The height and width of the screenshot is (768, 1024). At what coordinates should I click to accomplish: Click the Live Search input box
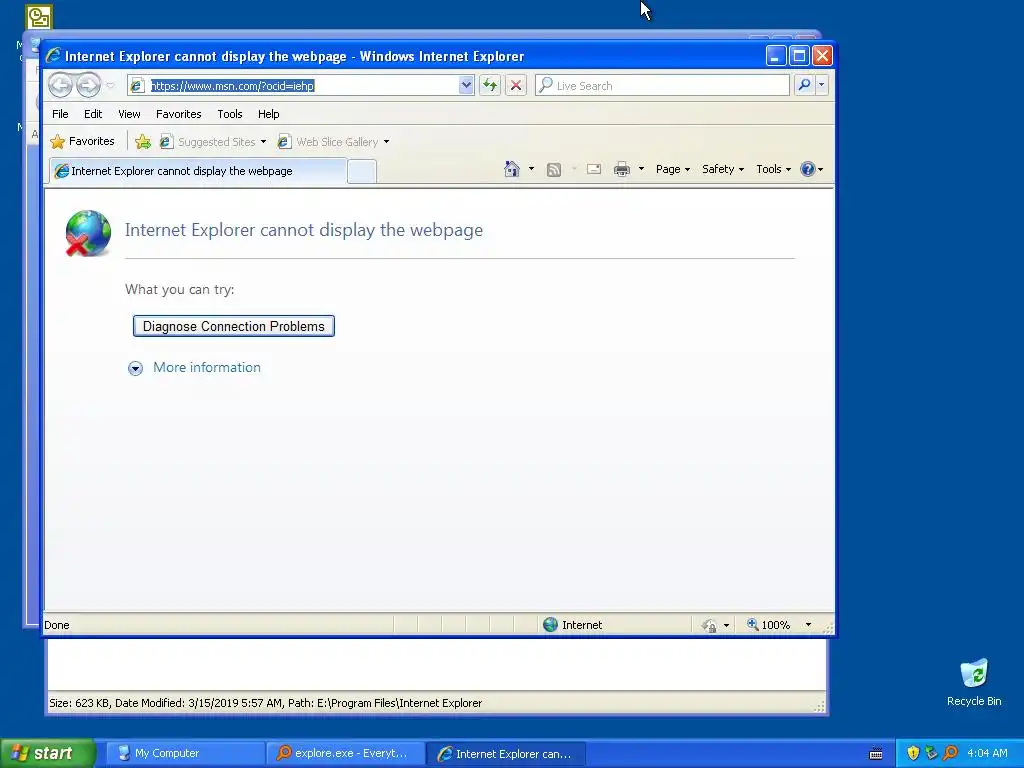click(662, 86)
